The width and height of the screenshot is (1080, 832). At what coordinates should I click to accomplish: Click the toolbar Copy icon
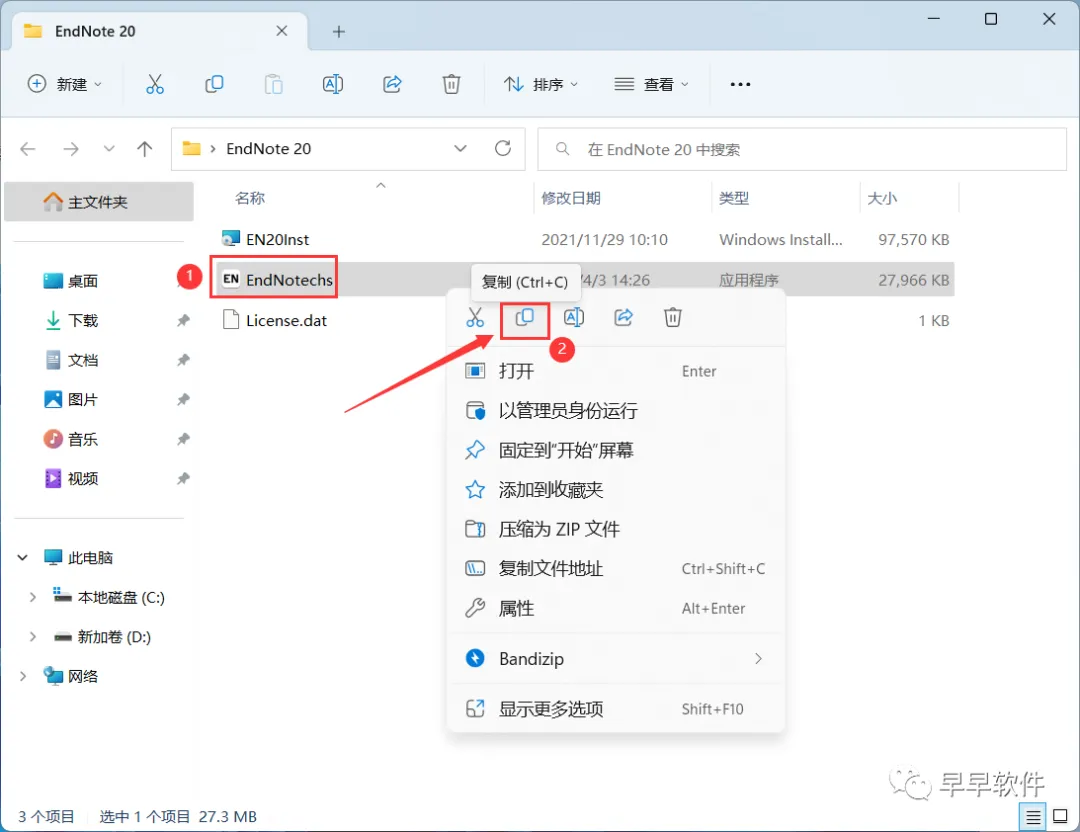tap(214, 84)
